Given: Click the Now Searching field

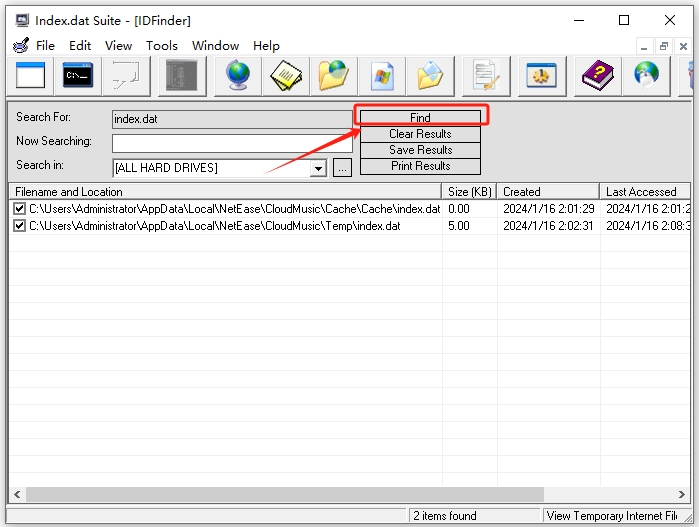Looking at the screenshot, I should point(232,144).
